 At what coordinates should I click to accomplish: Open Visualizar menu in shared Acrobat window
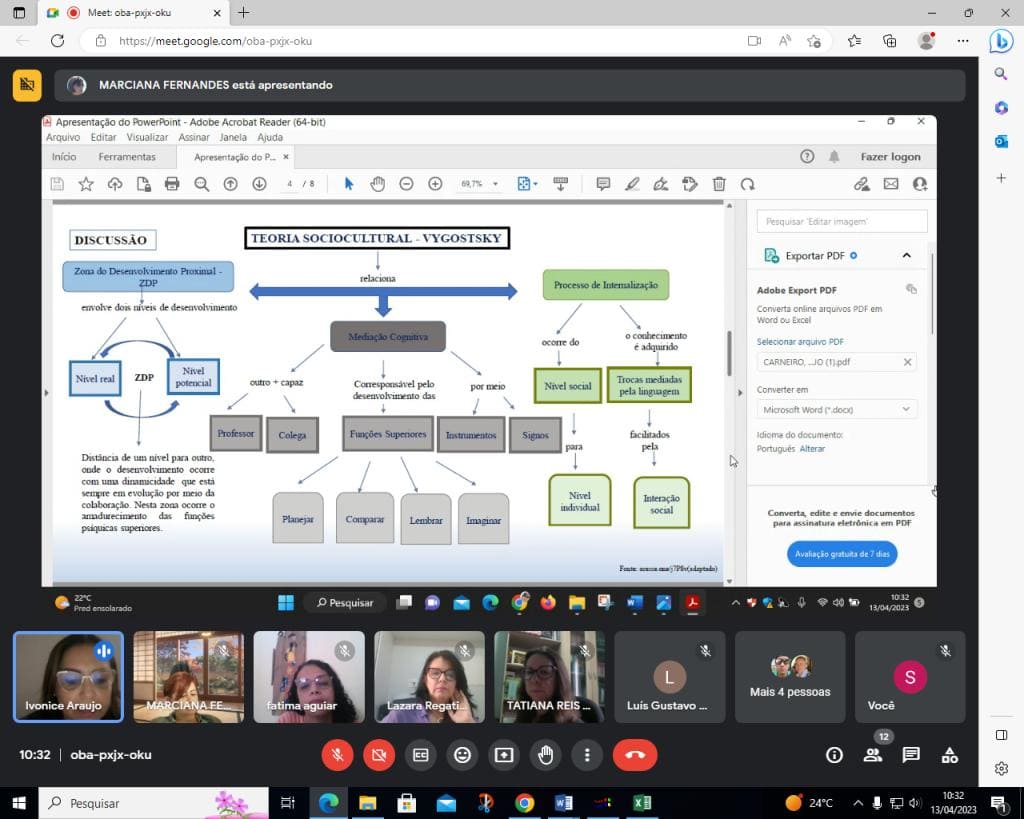coord(147,137)
